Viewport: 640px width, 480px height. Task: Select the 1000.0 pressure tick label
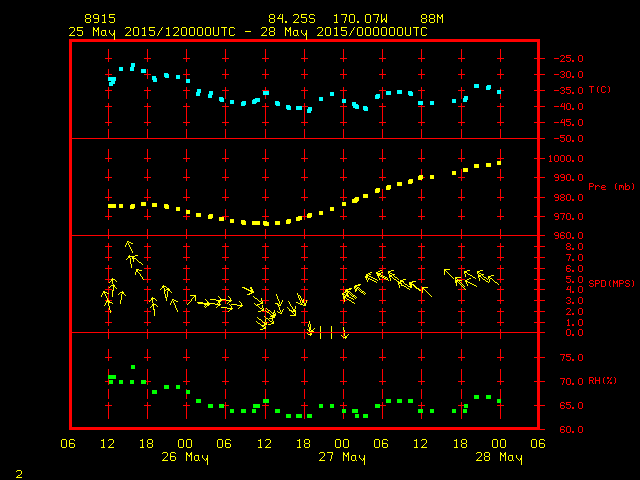tap(566, 159)
